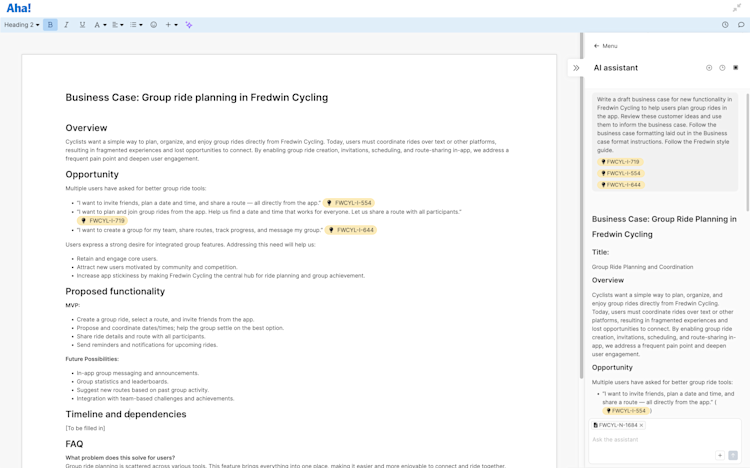This screenshot has height=468, width=750.
Task: Click 'Send reminders and notifications' bullet
Action: click(147, 345)
